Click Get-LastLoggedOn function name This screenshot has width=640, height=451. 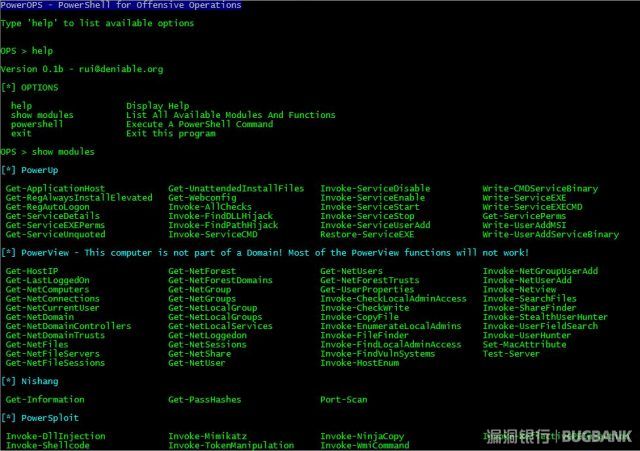47,280
